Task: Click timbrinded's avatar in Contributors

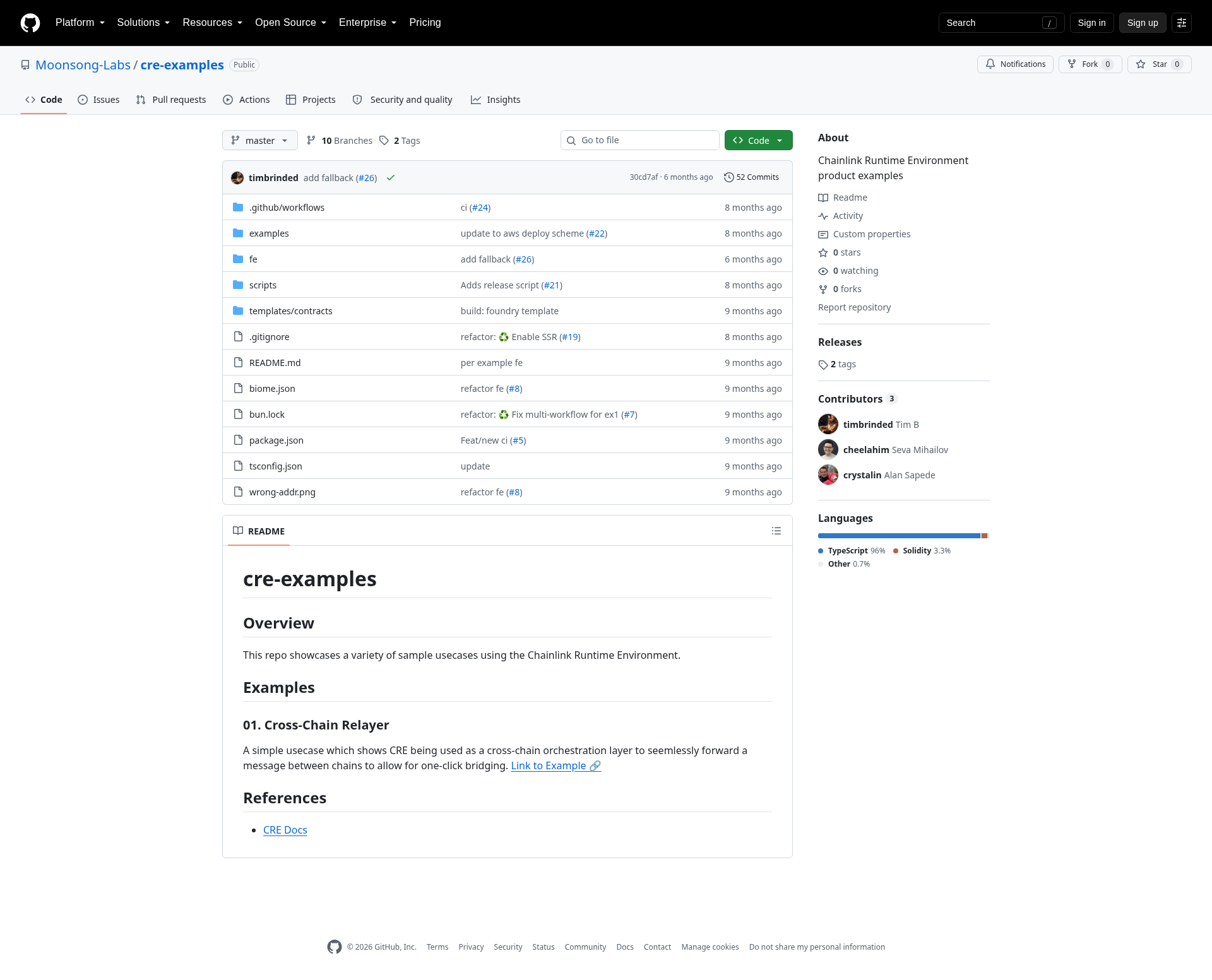Action: [828, 424]
